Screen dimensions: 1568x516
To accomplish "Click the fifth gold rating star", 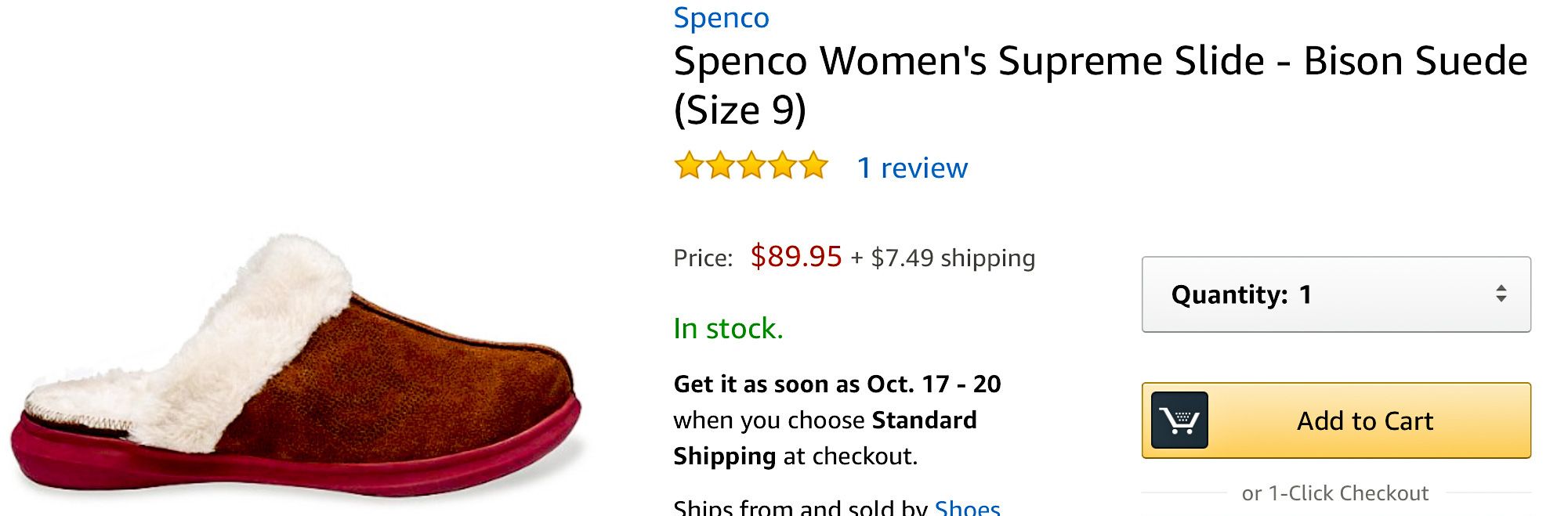I will [814, 166].
